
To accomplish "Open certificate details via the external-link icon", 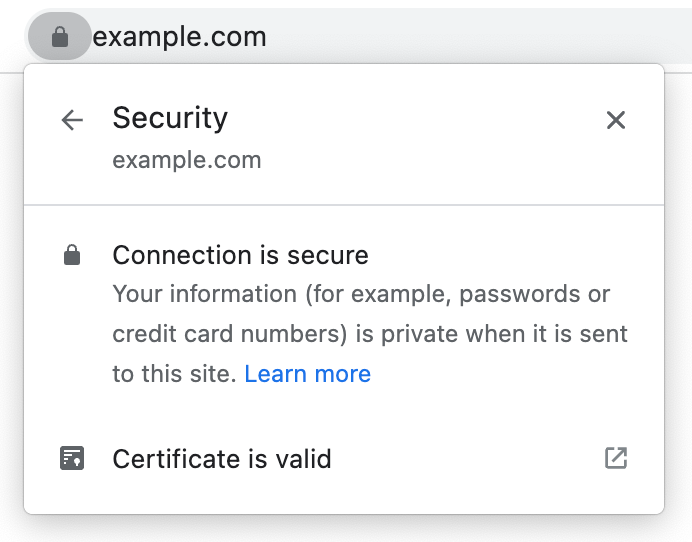I will 616,459.
